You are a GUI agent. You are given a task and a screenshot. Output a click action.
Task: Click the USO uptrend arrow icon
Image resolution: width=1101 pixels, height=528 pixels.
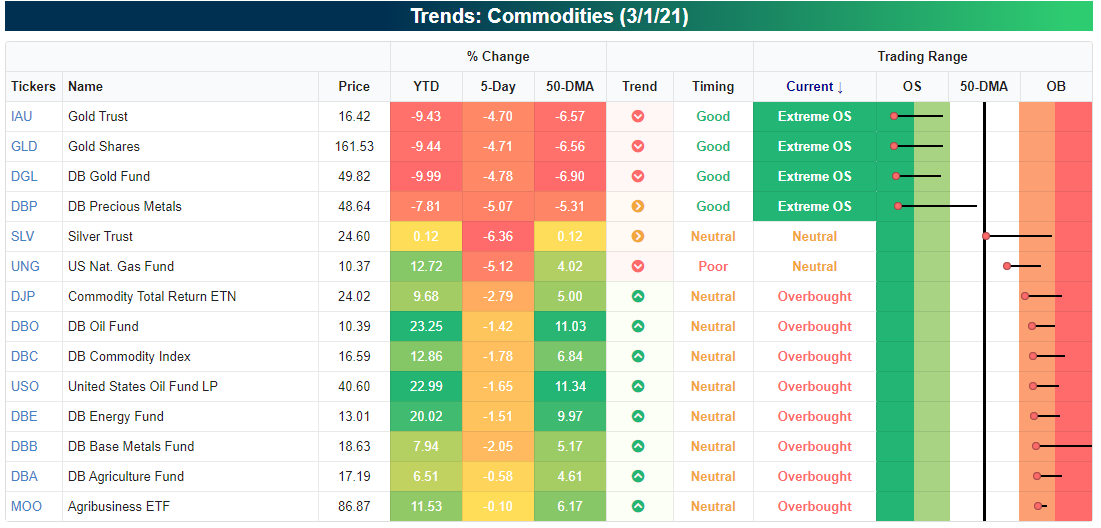(x=638, y=386)
